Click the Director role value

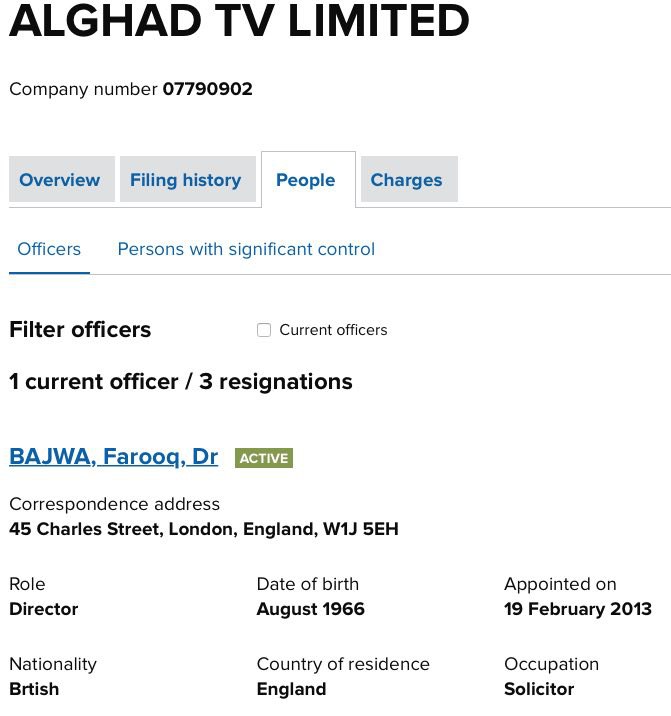(43, 609)
